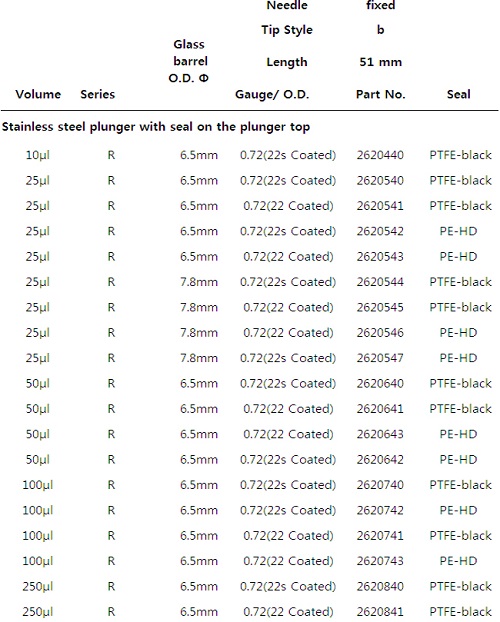Viewport: 500px width, 622px height.
Task: Select the PE-HD seal for 2620542
Action: pos(458,231)
